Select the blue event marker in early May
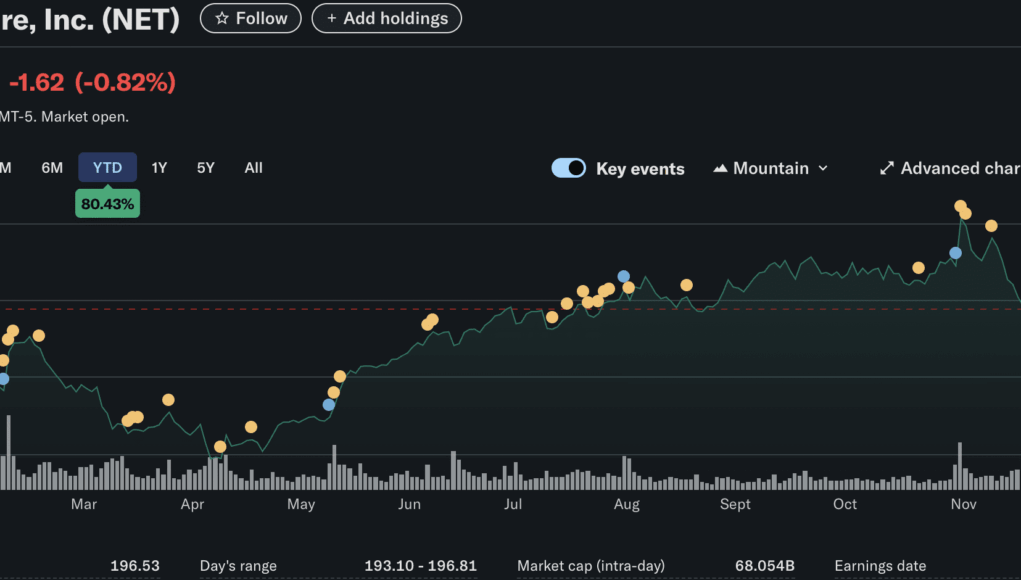Image resolution: width=1021 pixels, height=580 pixels. [x=329, y=405]
